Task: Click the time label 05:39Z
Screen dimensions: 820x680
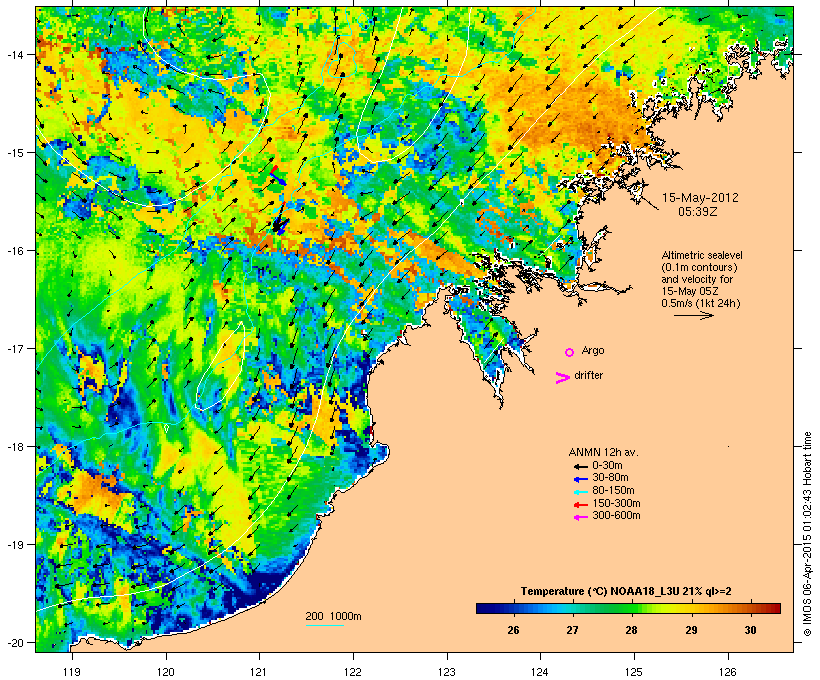Action: pyautogui.click(x=698, y=212)
